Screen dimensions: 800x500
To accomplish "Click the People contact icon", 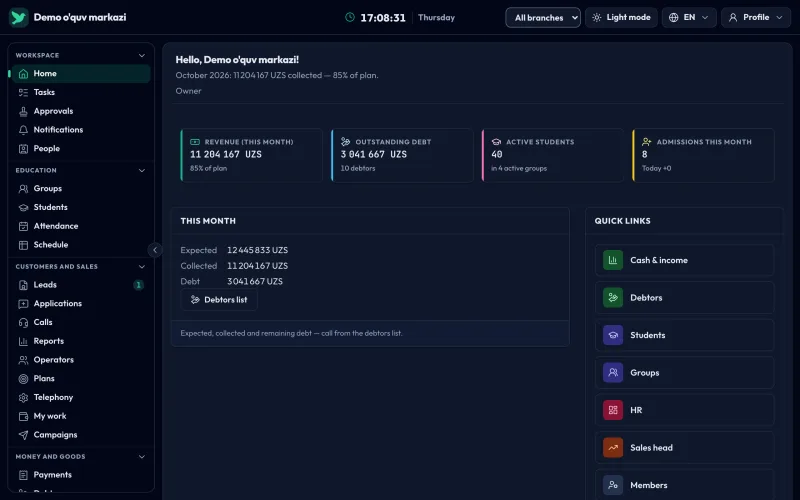I will pyautogui.click(x=23, y=149).
